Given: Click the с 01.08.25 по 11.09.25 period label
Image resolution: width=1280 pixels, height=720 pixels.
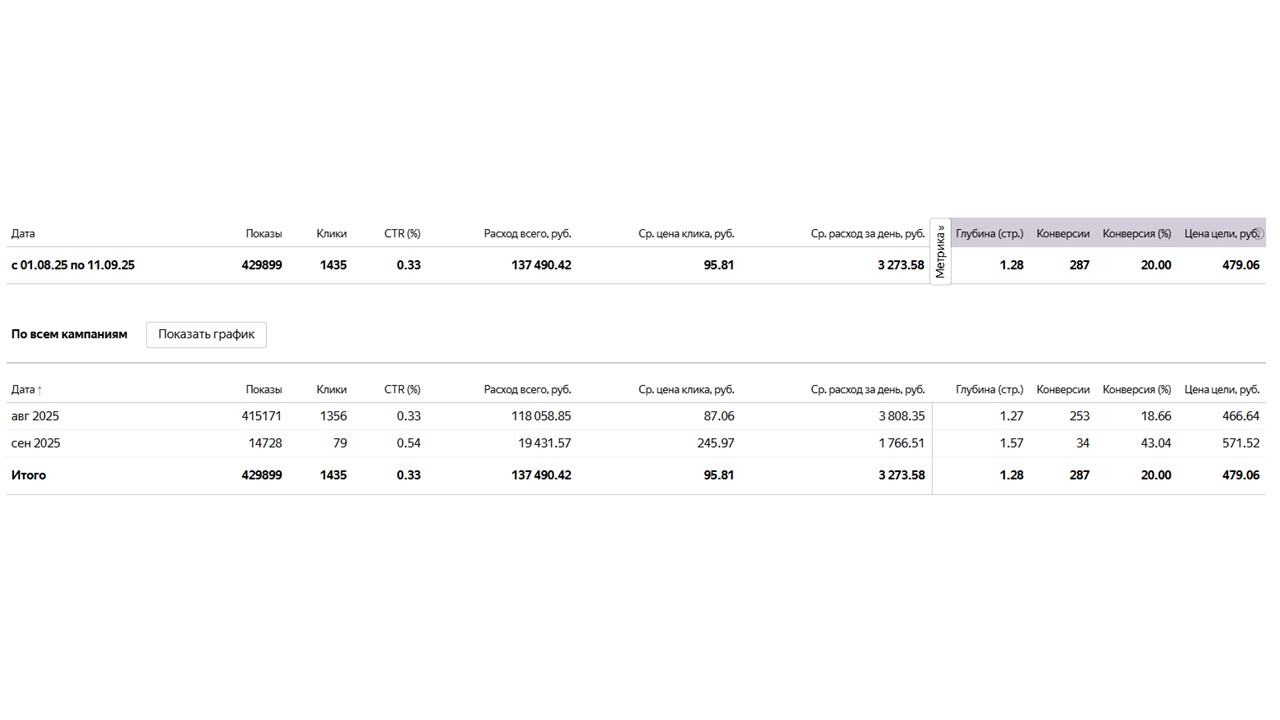Looking at the screenshot, I should [73, 265].
